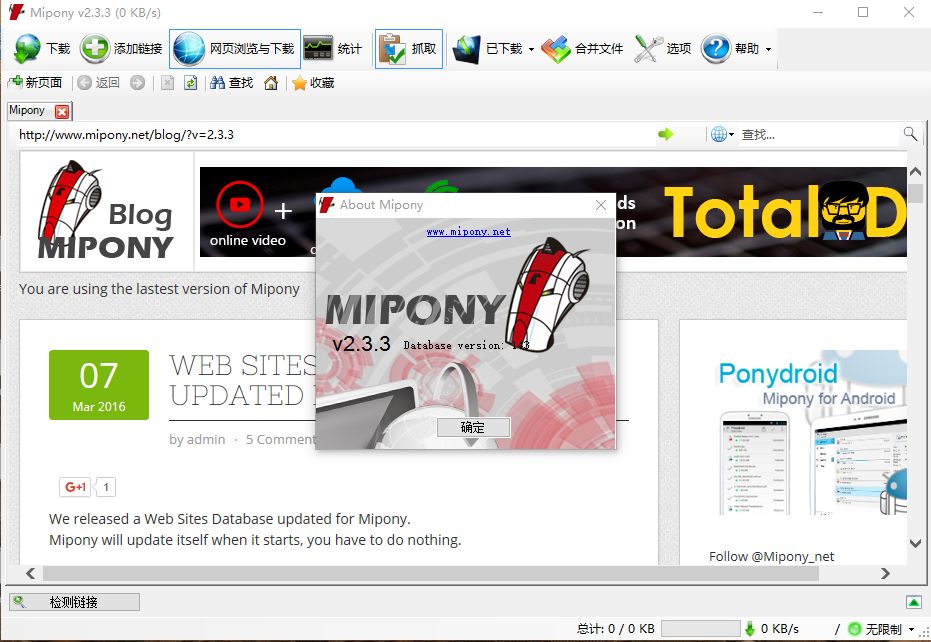931x642 pixels.
Task: Open 选项 options settings
Action: coord(663,49)
